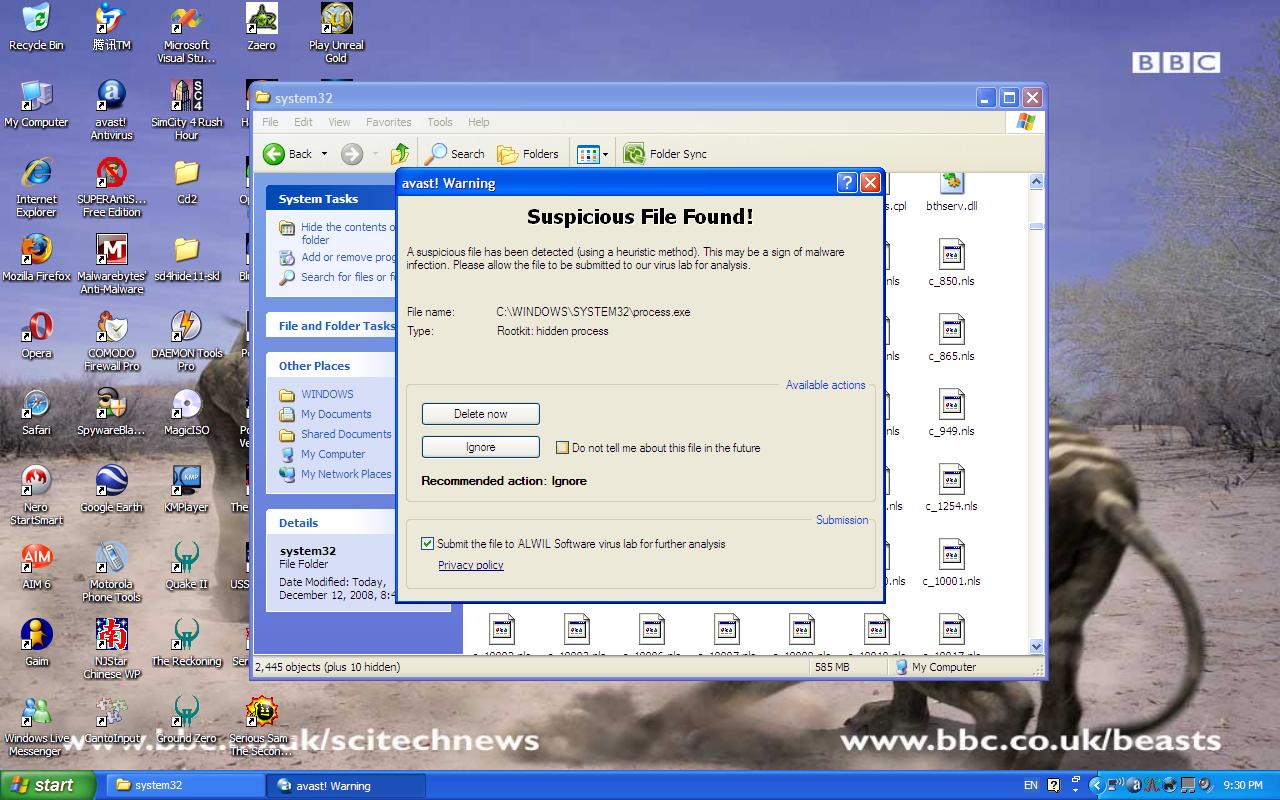1280x800 pixels.
Task: Open Internet Explorer desktop icon
Action: tap(36, 187)
